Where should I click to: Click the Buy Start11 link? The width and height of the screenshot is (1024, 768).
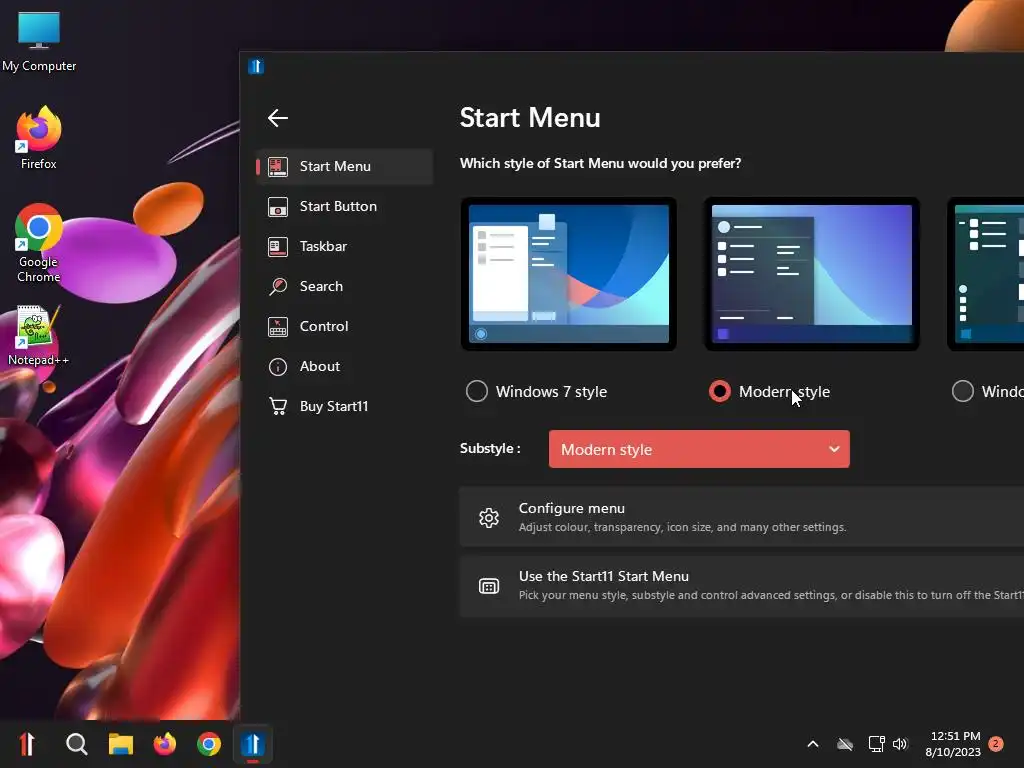(x=334, y=406)
